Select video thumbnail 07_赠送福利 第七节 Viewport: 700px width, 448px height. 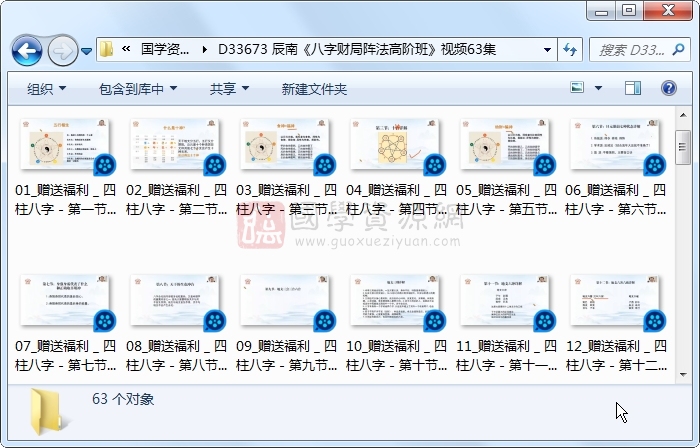[x=66, y=301]
